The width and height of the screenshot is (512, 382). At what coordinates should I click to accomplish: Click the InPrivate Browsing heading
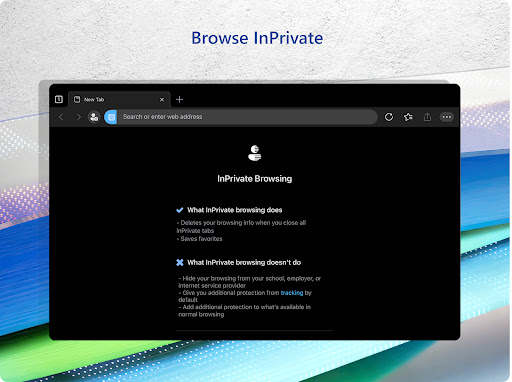pos(255,179)
